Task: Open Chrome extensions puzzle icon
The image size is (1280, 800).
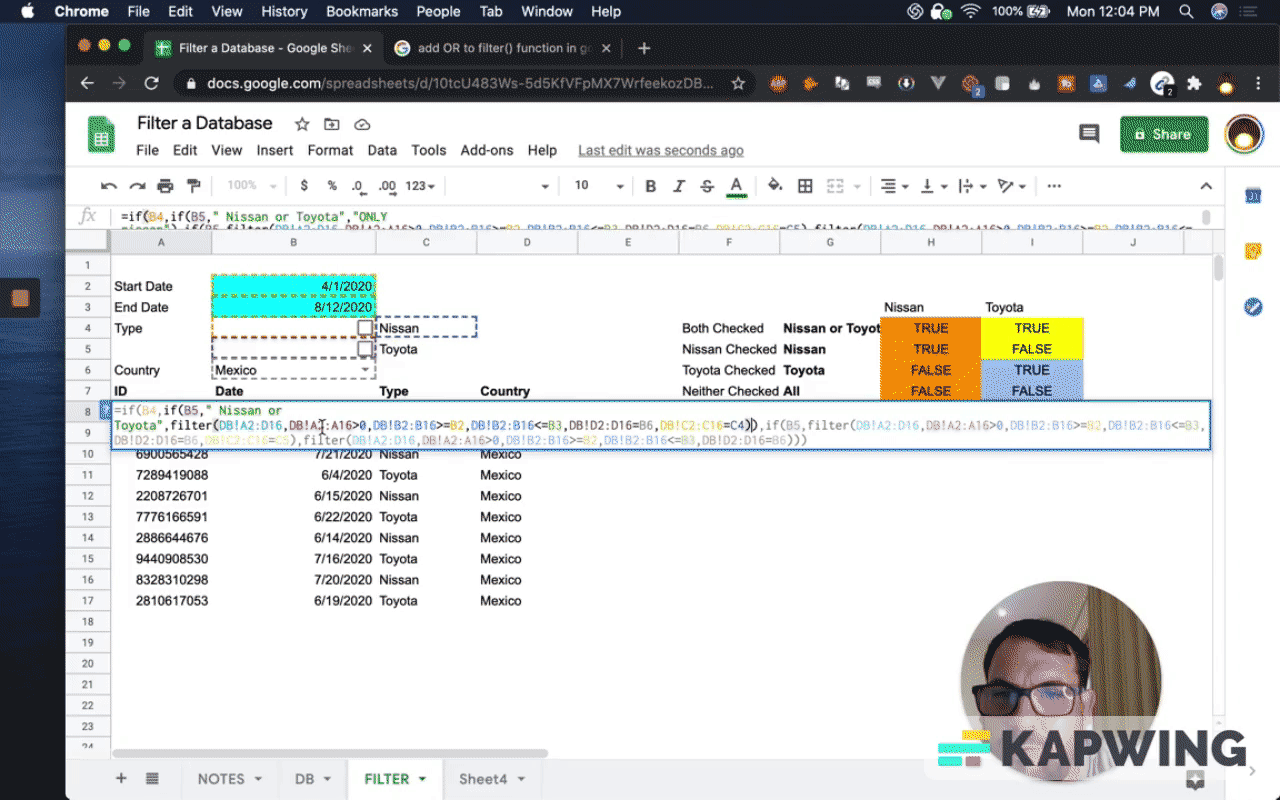Action: 1193,84
